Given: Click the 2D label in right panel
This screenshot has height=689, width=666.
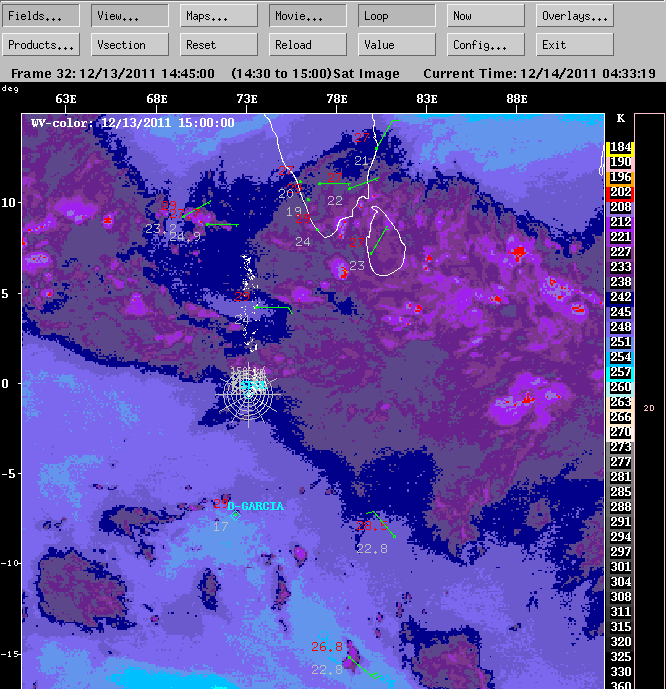Looking at the screenshot, I should (648, 408).
